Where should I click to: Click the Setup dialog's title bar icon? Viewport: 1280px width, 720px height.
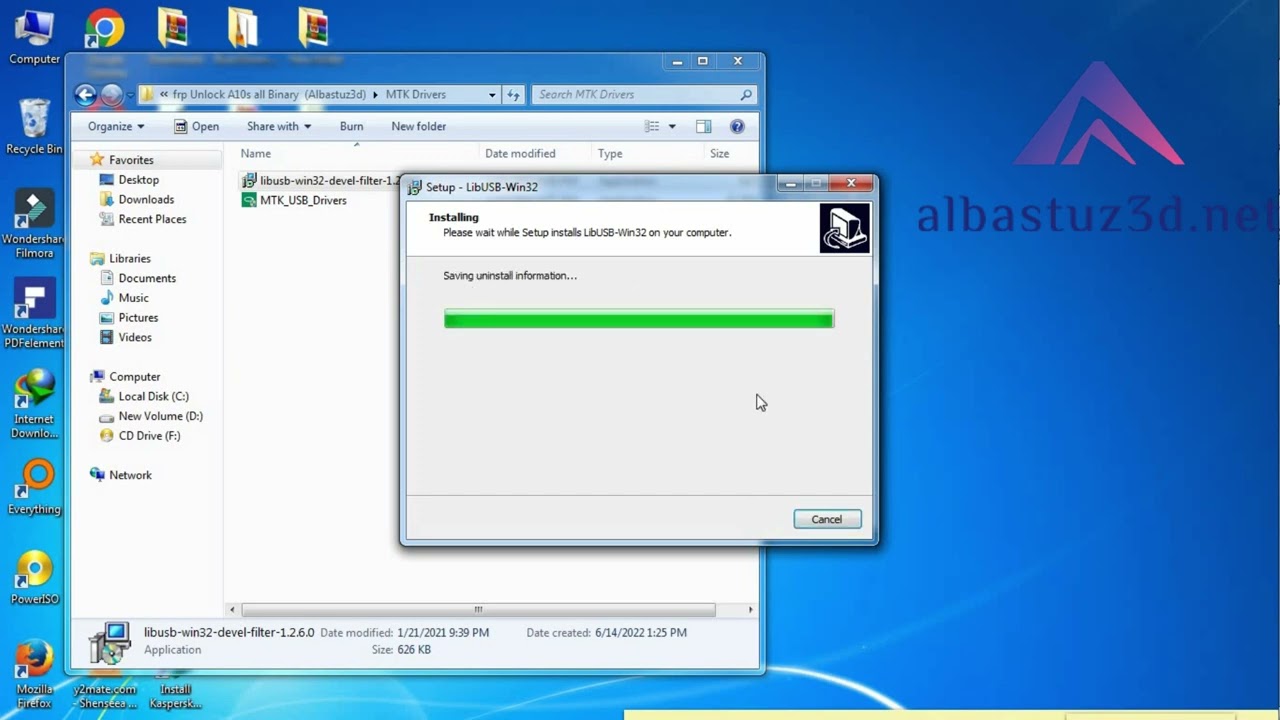(x=415, y=187)
